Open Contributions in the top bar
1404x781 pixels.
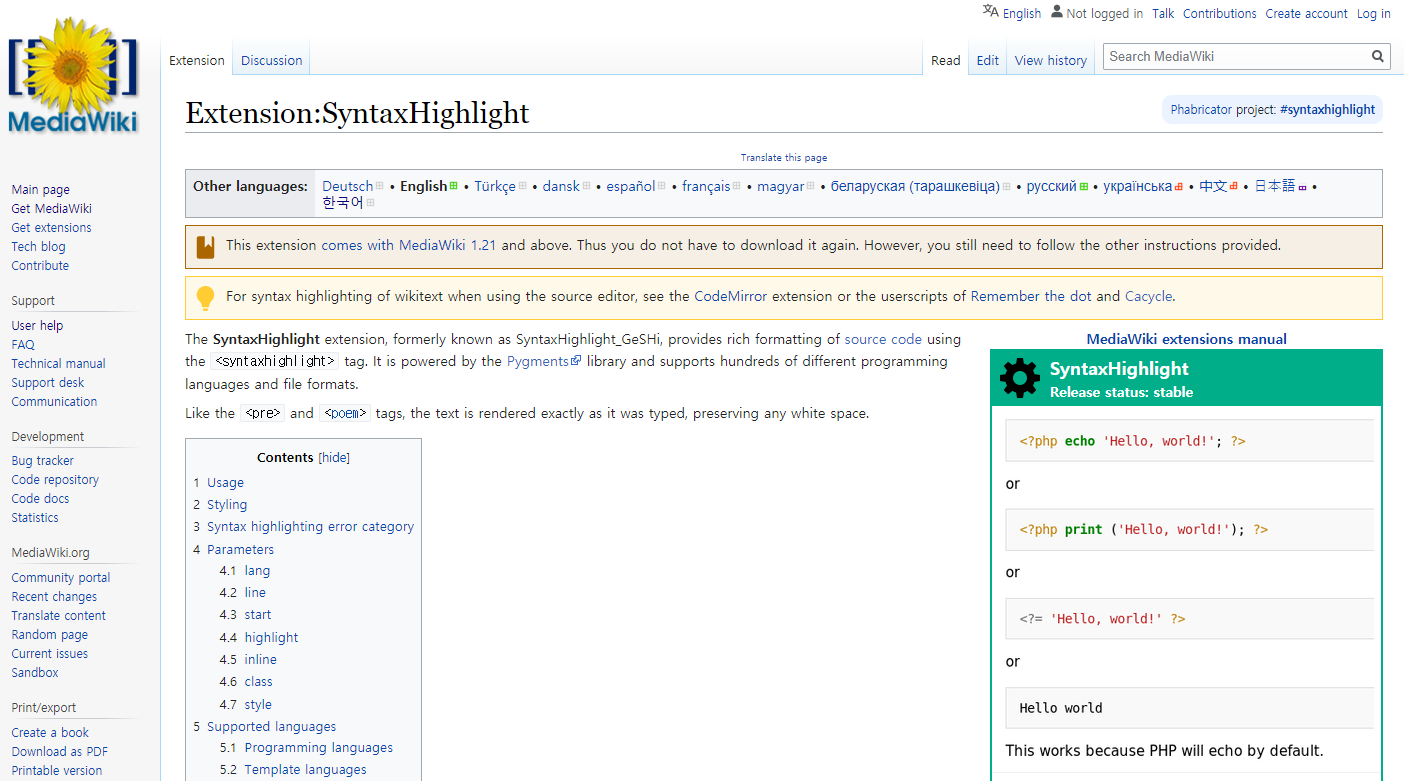click(x=1220, y=13)
